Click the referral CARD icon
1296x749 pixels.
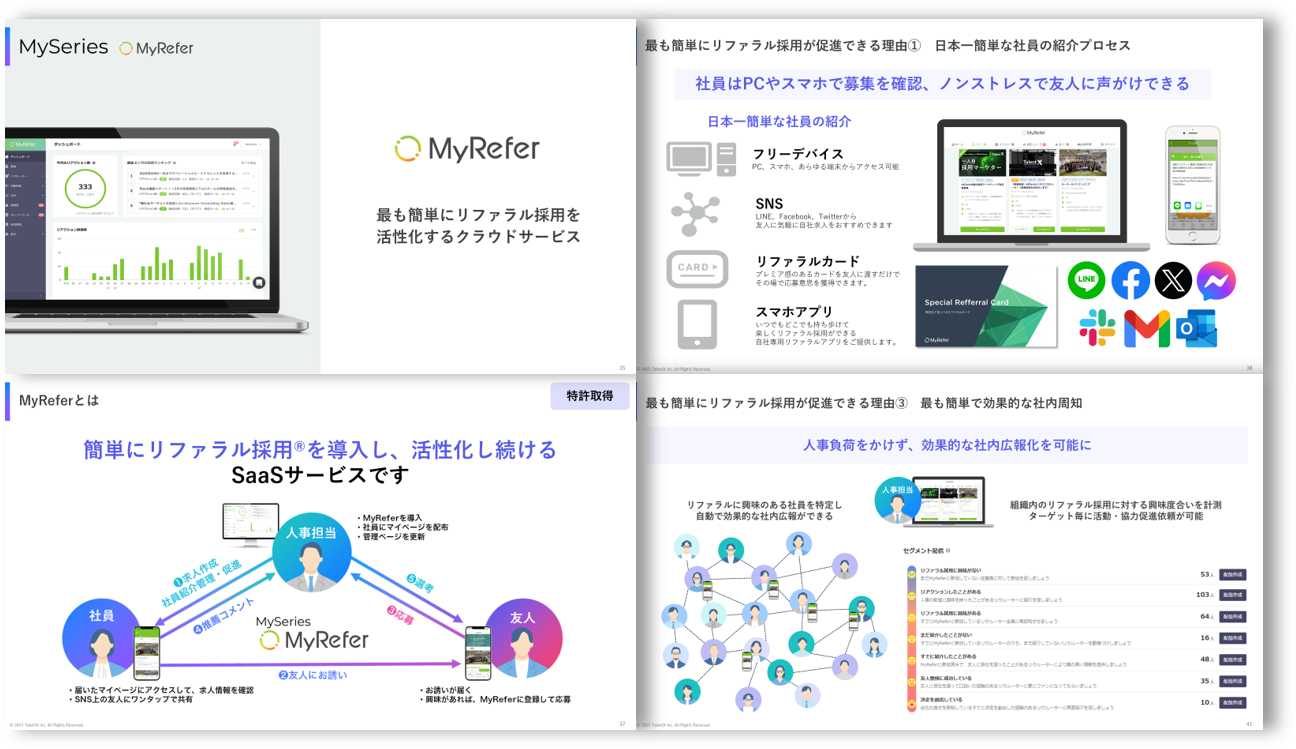point(697,268)
